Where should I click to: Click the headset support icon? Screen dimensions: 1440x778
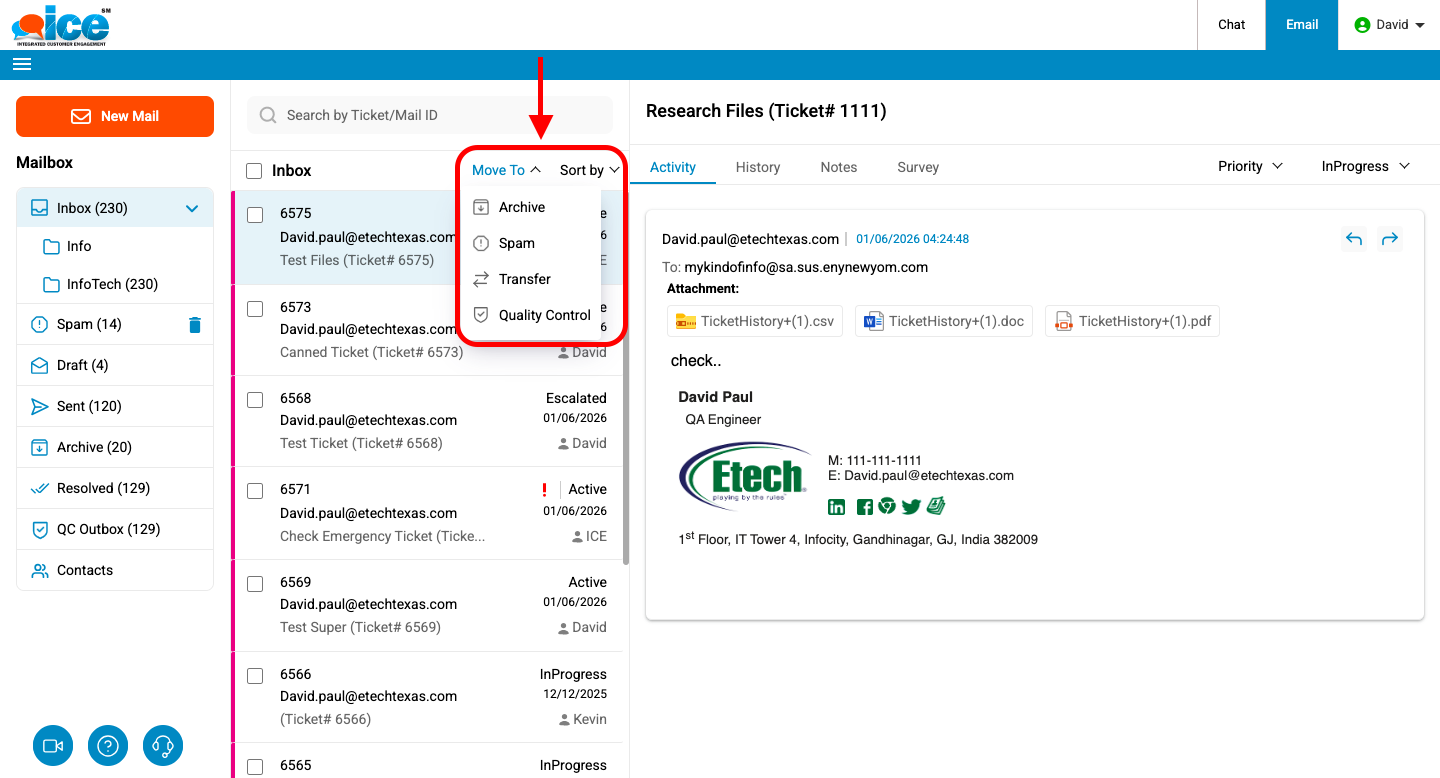click(x=164, y=746)
